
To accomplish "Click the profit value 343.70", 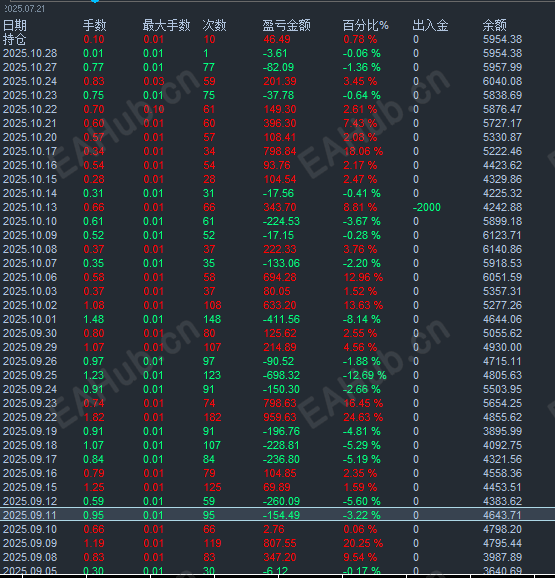I will click(280, 208).
